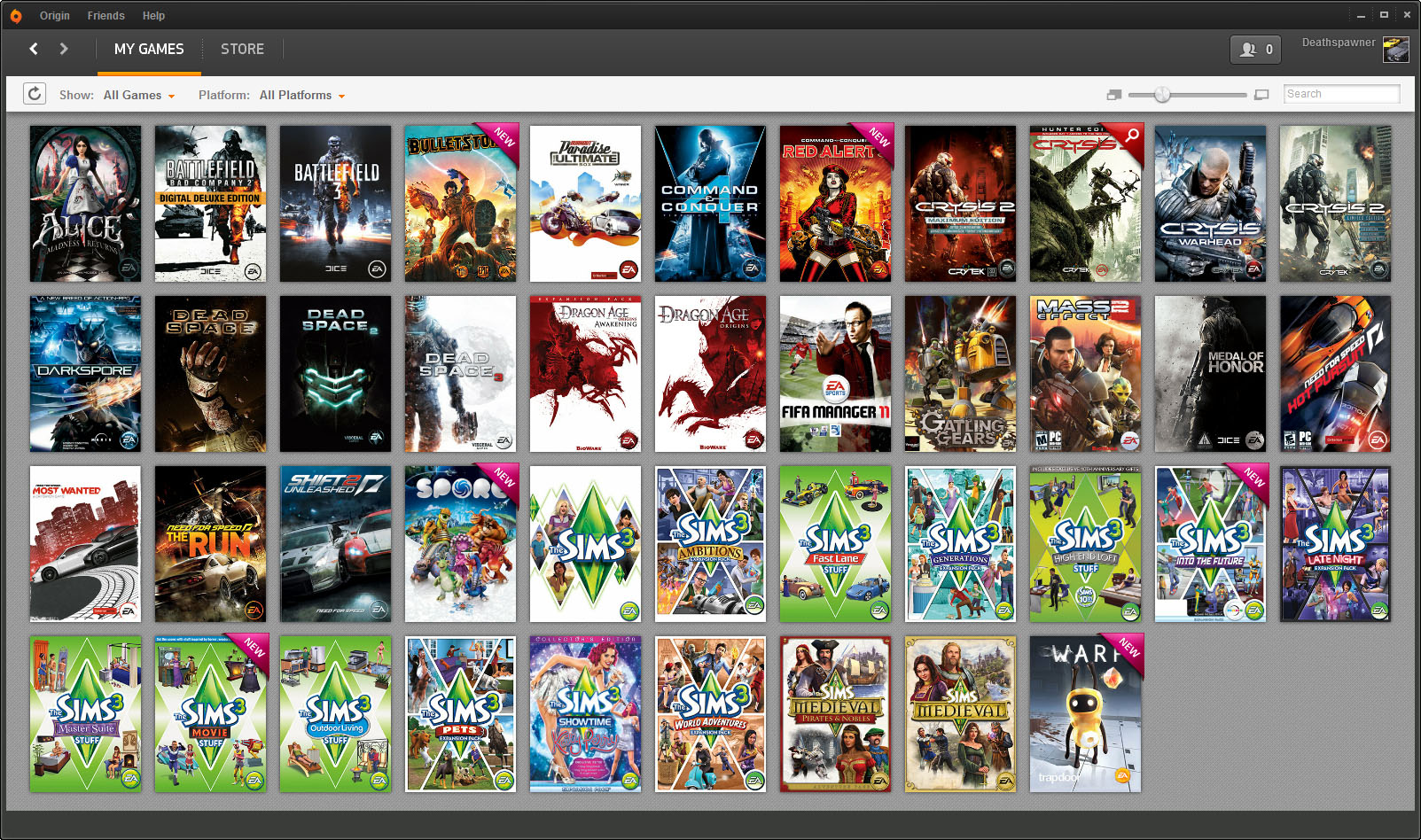Select the Command & Conquer 4 cover
The width and height of the screenshot is (1421, 840).
click(x=710, y=204)
